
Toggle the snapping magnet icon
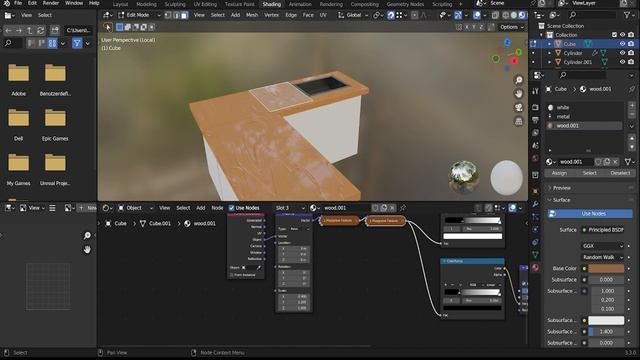click(391, 15)
